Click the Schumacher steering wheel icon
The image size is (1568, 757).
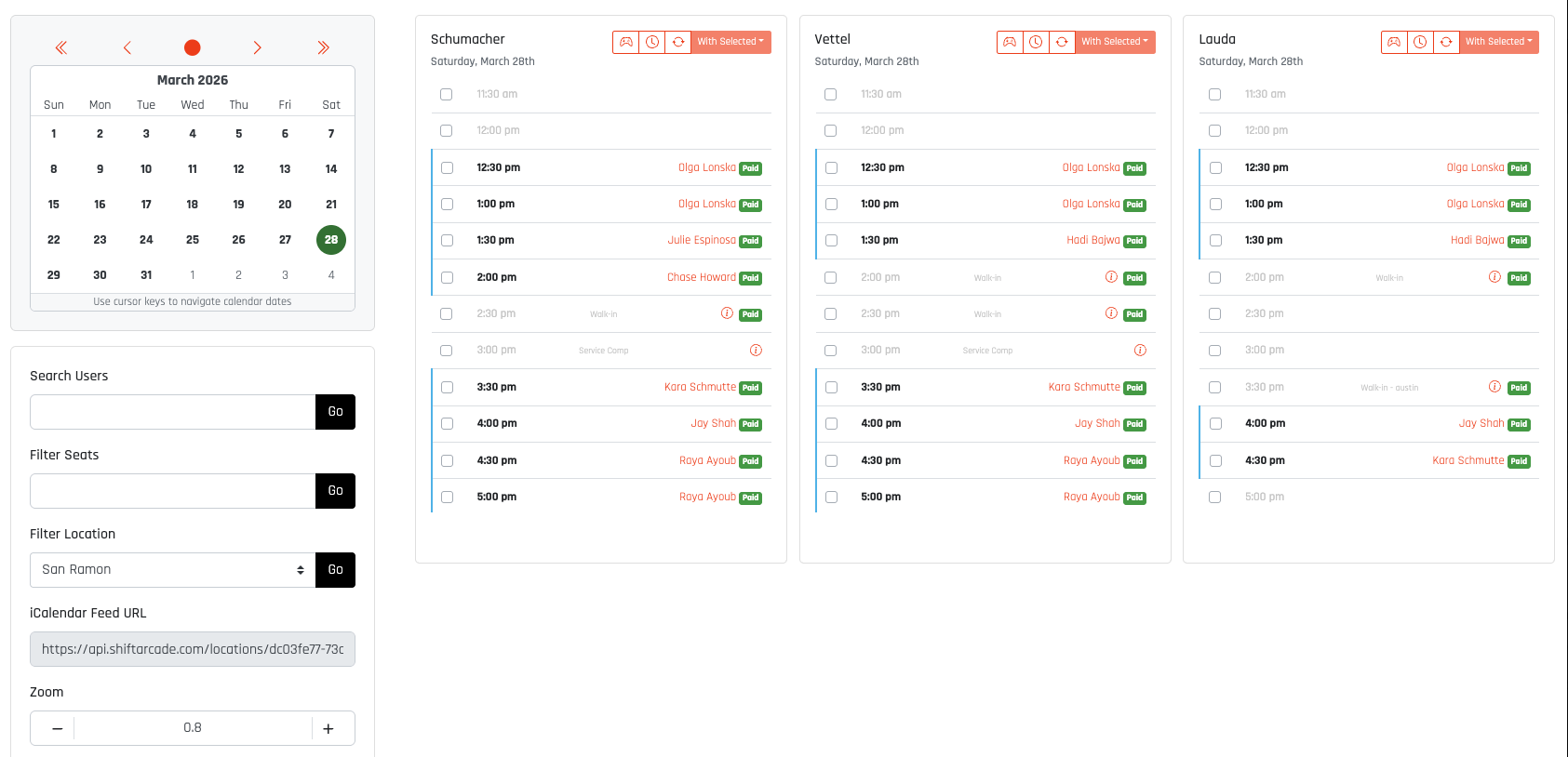[x=626, y=42]
